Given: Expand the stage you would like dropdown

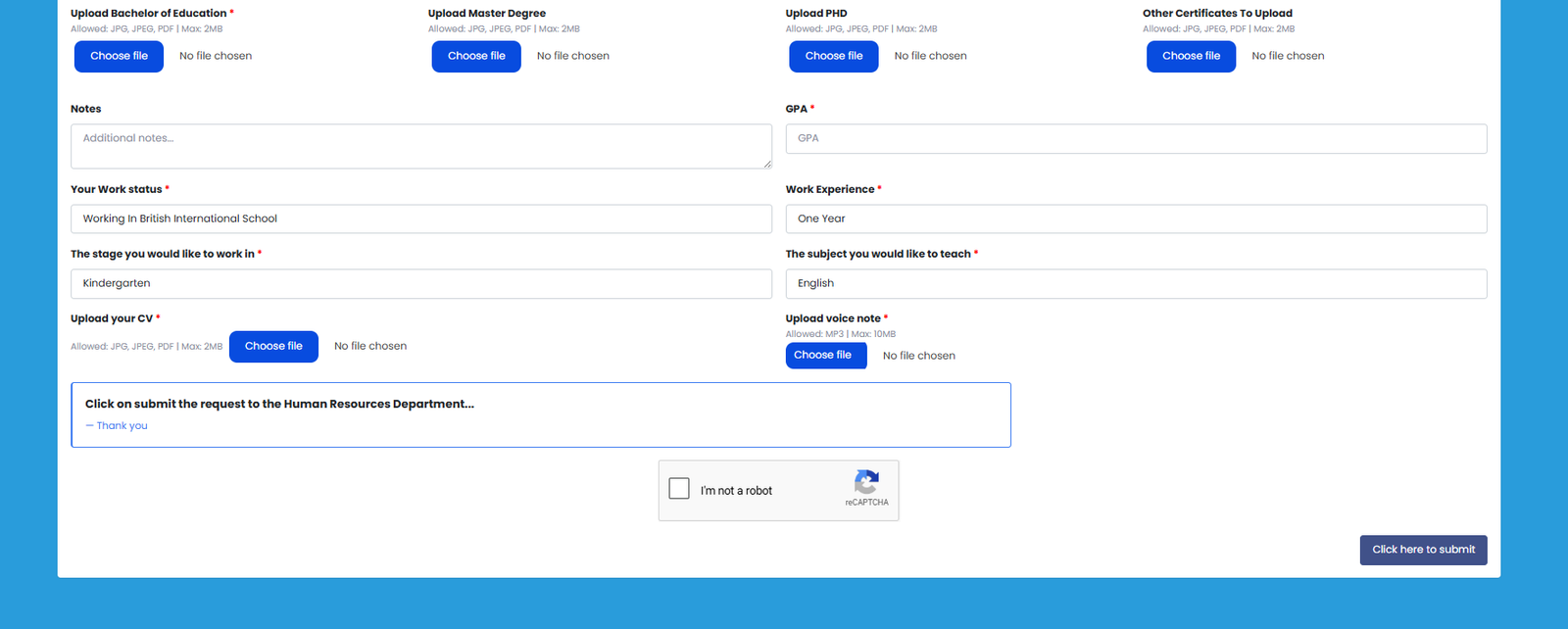Looking at the screenshot, I should pyautogui.click(x=420, y=283).
